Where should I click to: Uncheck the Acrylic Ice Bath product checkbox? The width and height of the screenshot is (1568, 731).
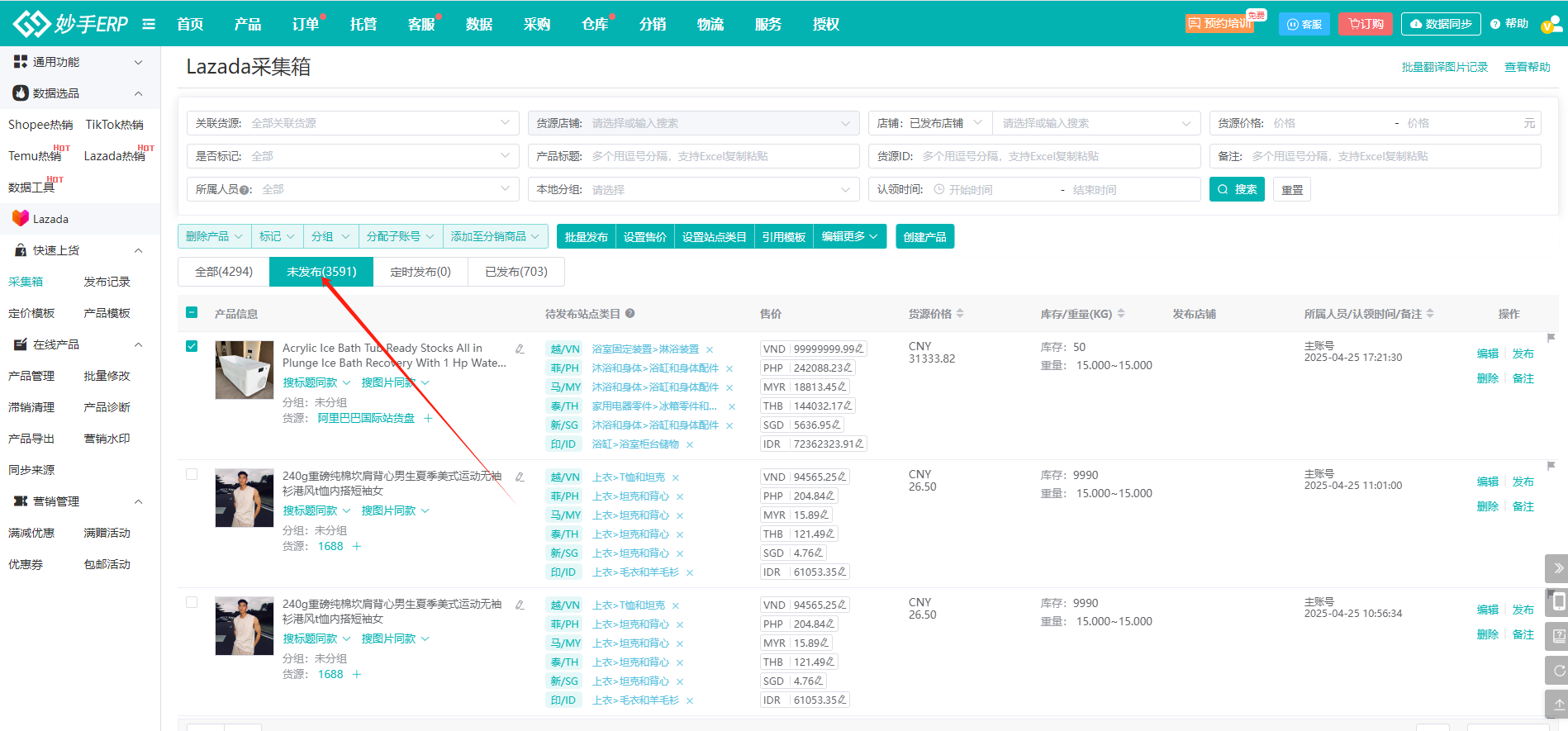(x=192, y=346)
